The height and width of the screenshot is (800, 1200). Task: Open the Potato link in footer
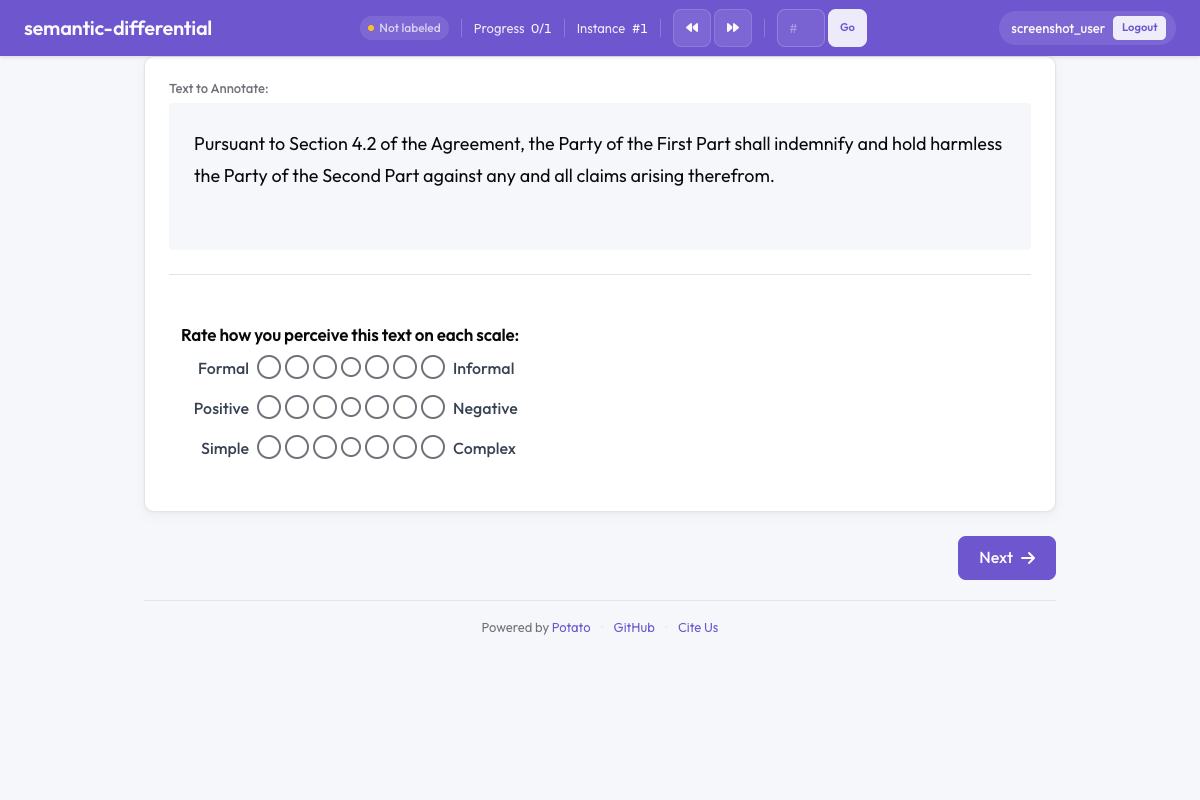[571, 628]
